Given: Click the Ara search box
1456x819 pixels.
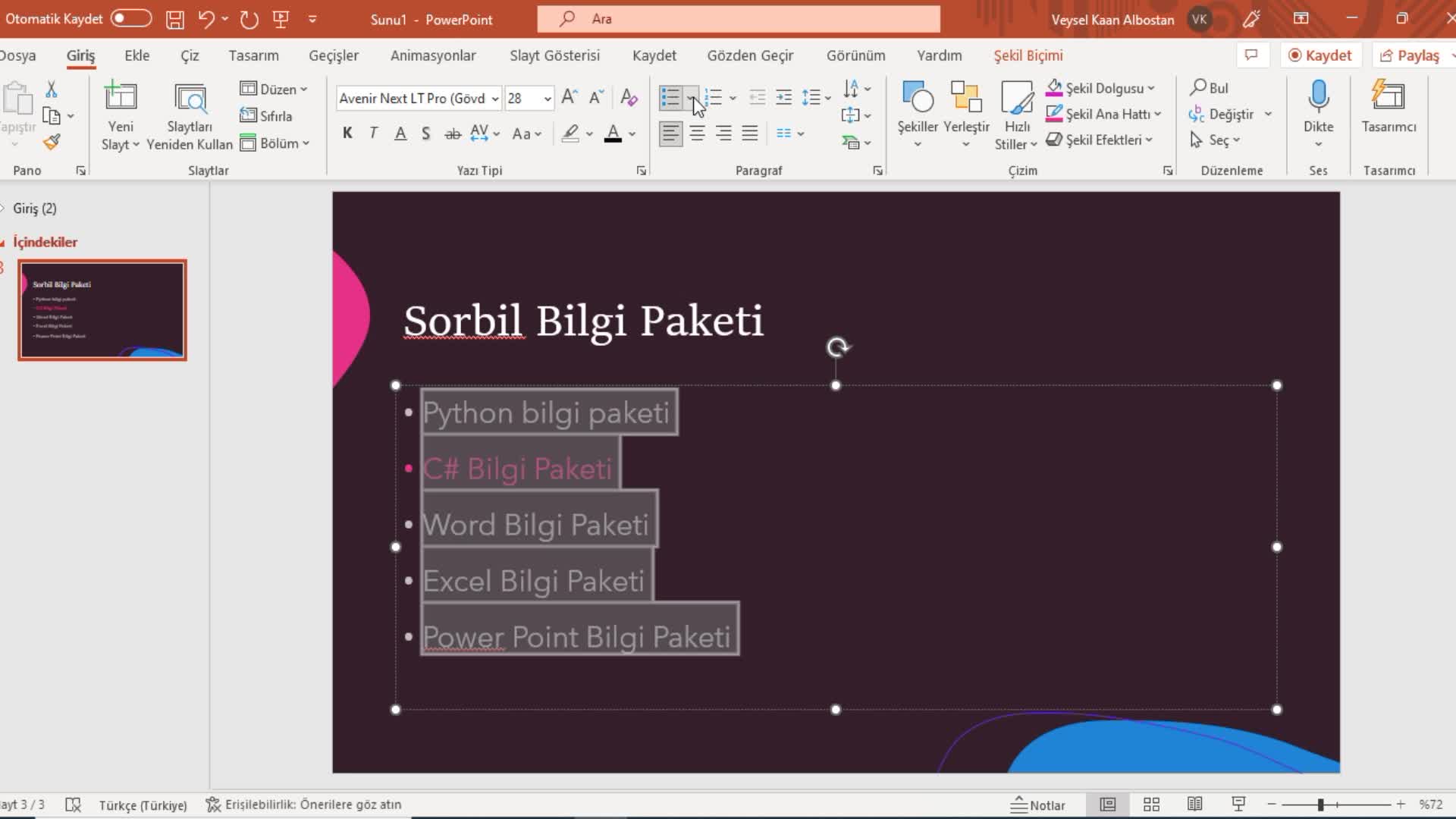Looking at the screenshot, I should click(x=739, y=19).
